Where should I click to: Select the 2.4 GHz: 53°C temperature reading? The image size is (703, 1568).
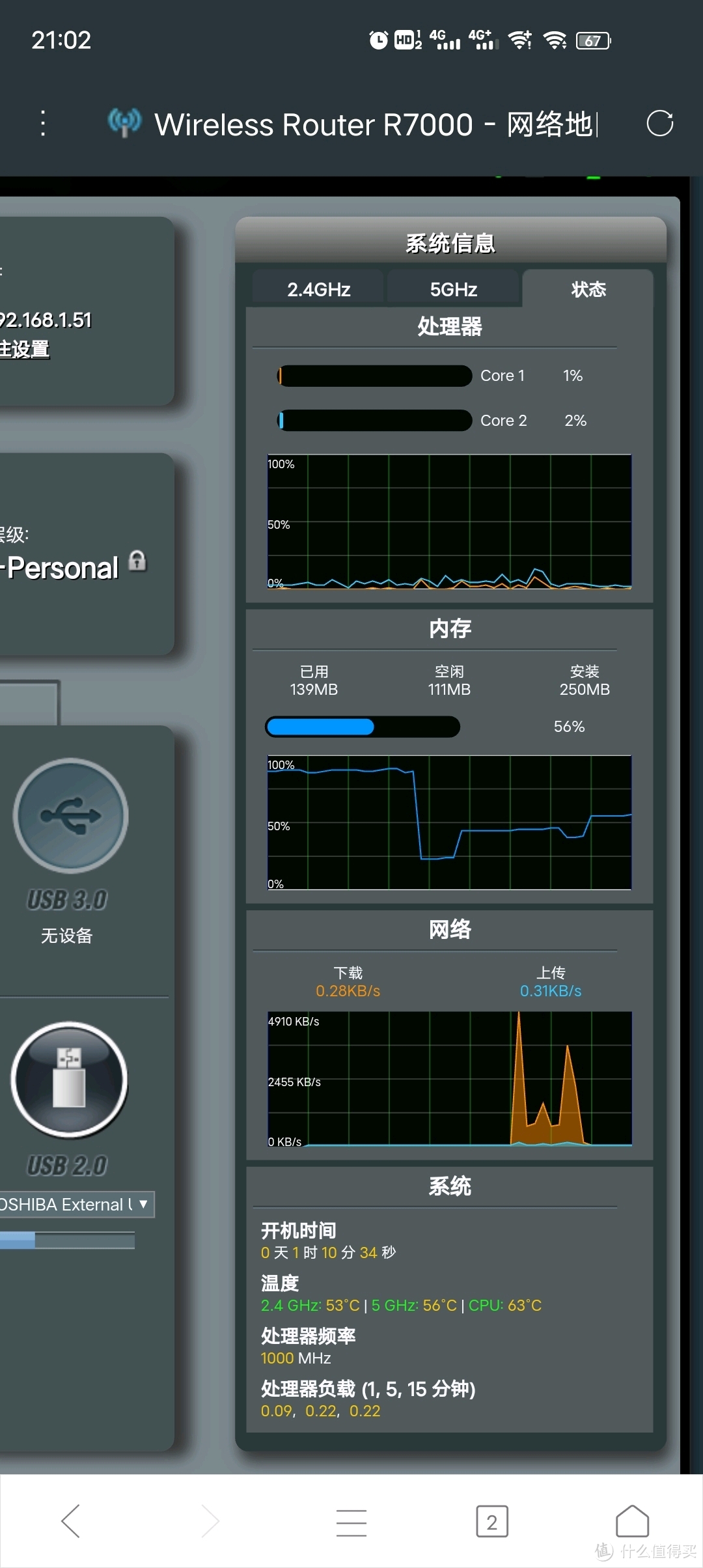[x=310, y=1305]
